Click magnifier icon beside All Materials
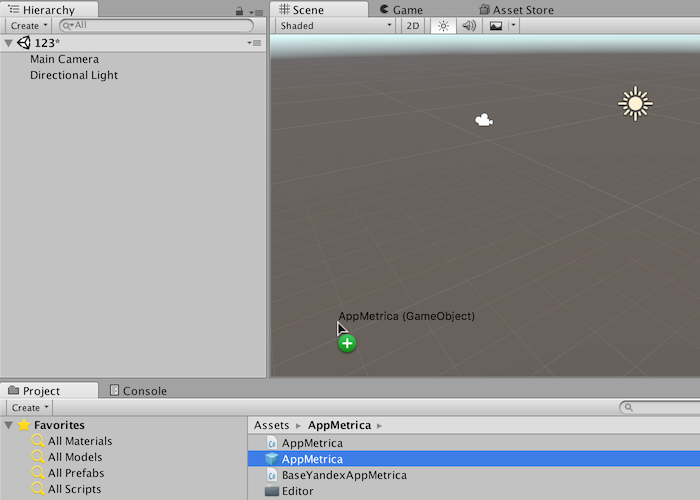 coord(38,441)
